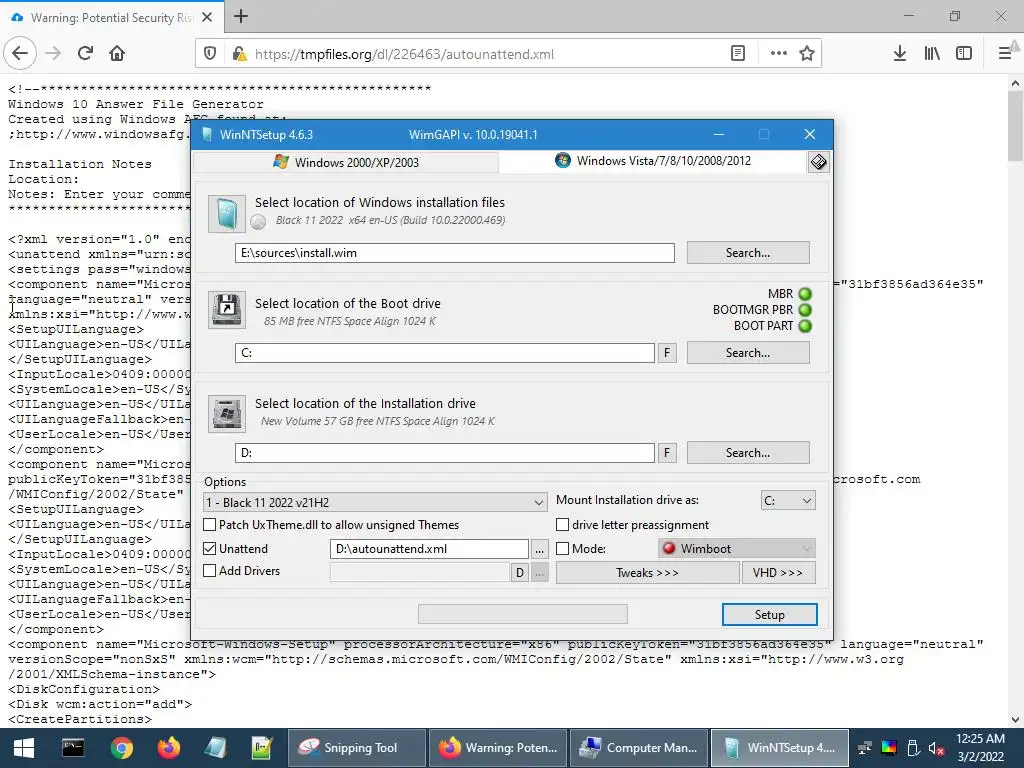Bookmark this page with the star

click(807, 54)
